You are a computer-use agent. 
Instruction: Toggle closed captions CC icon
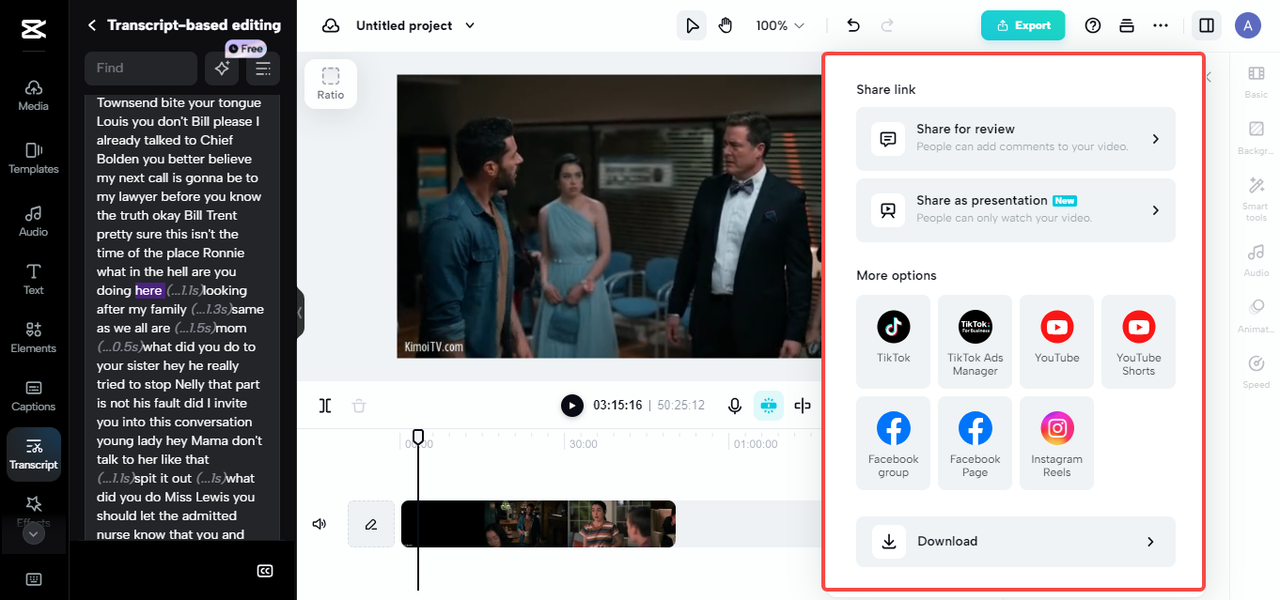point(265,571)
